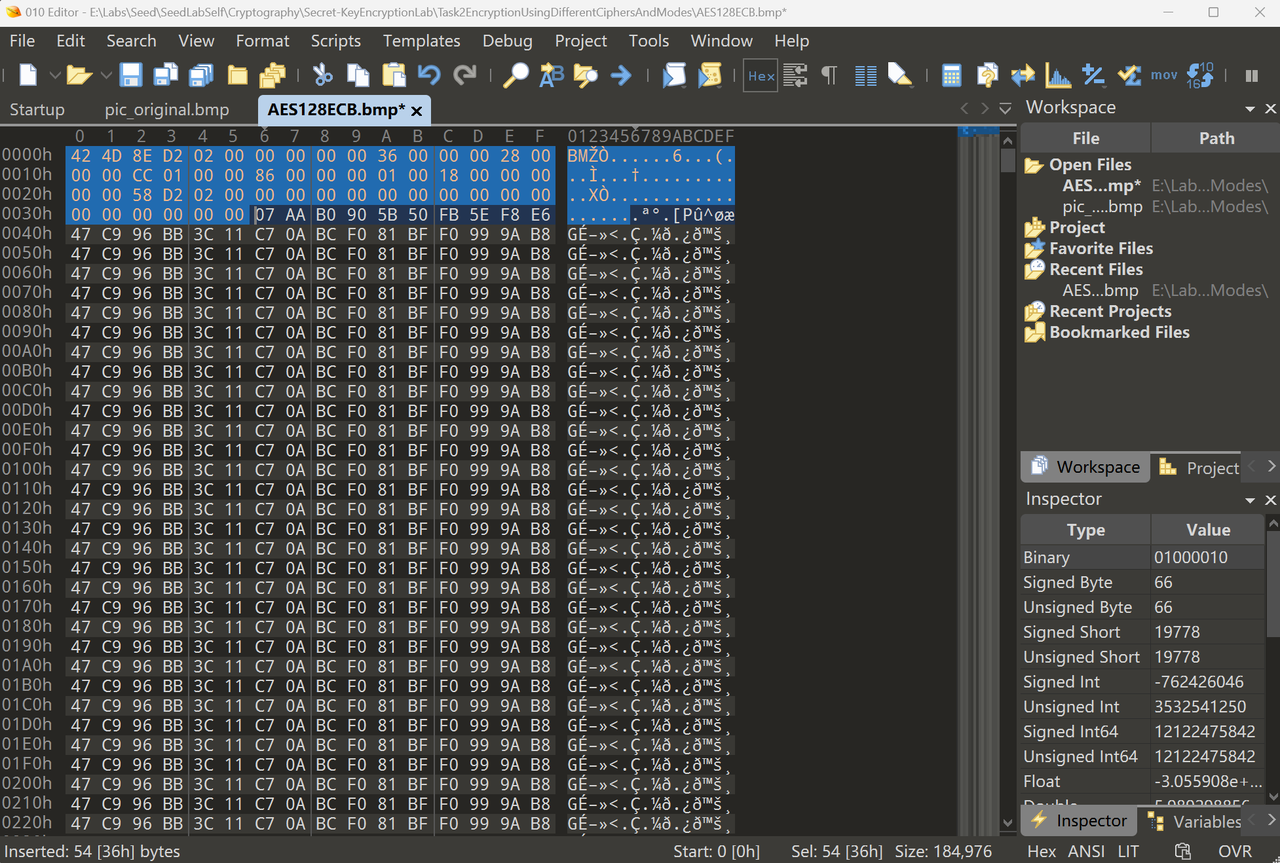The height and width of the screenshot is (863, 1280).
Task: Close the Inspector panel
Action: pyautogui.click(x=1271, y=499)
